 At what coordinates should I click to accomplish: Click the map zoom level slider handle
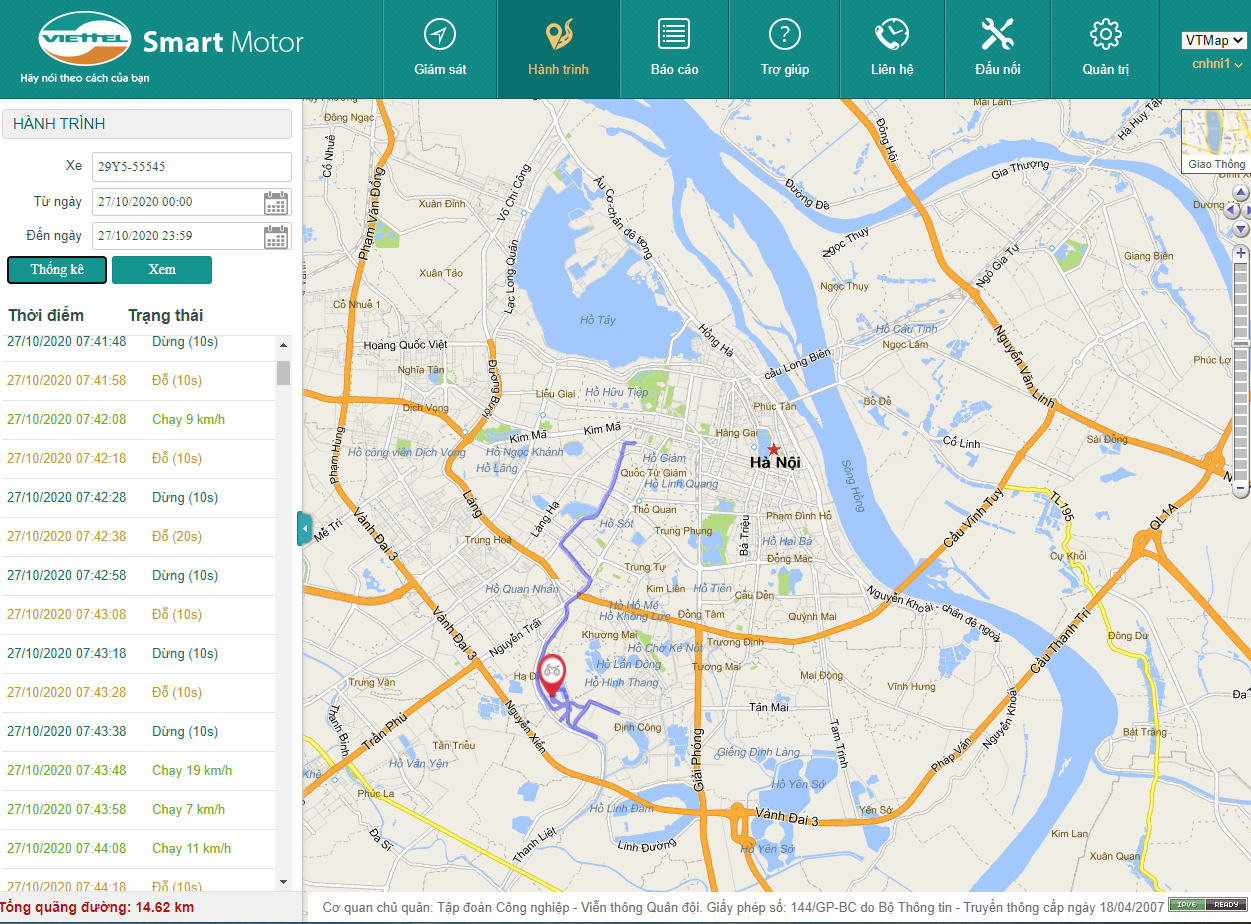point(1241,343)
